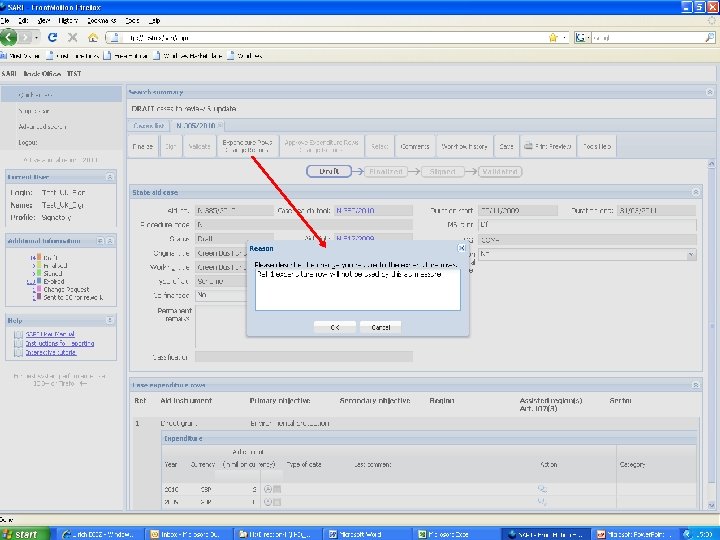This screenshot has width=720, height=540.
Task: Collapse the Search summary panel
Action: [709, 92]
